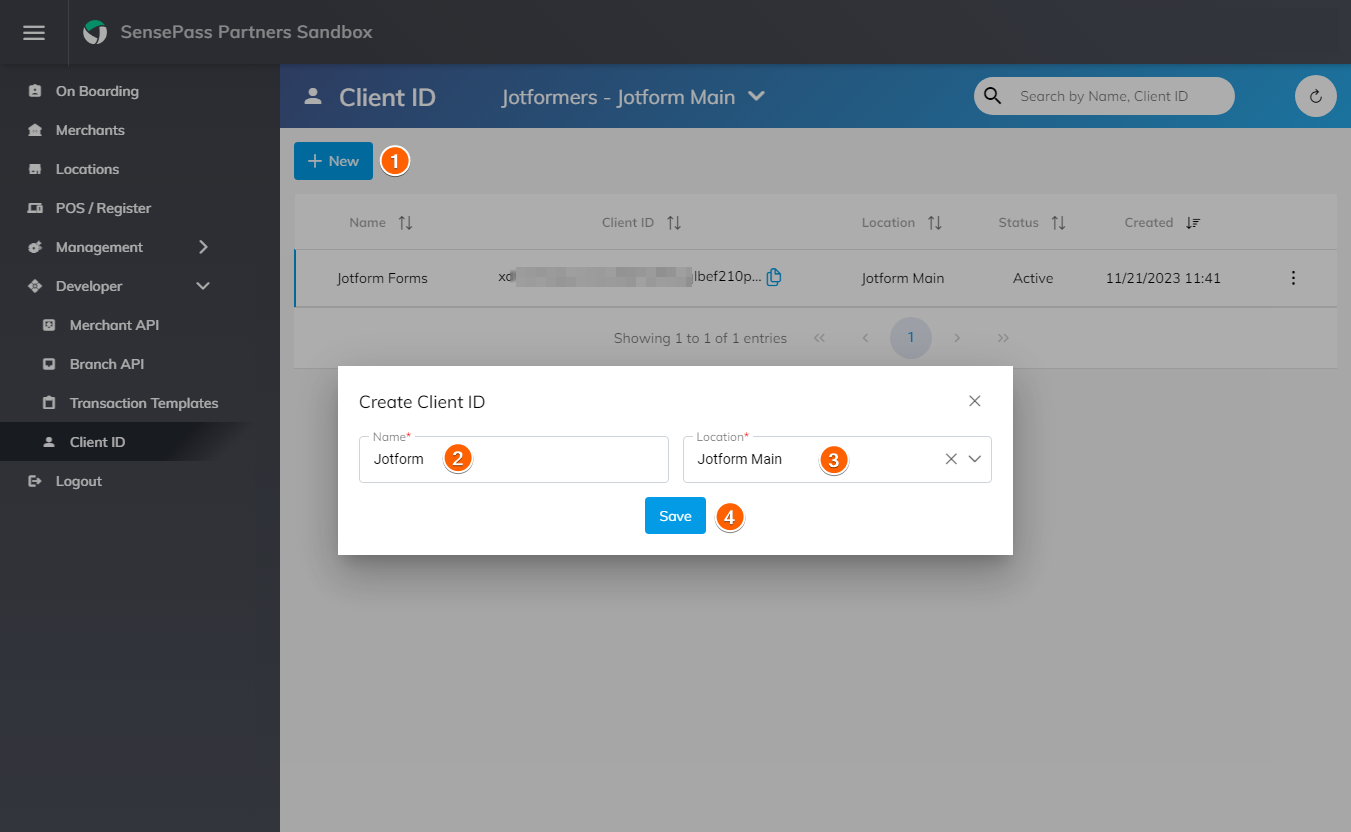Go to the Merchants page

pos(90,130)
